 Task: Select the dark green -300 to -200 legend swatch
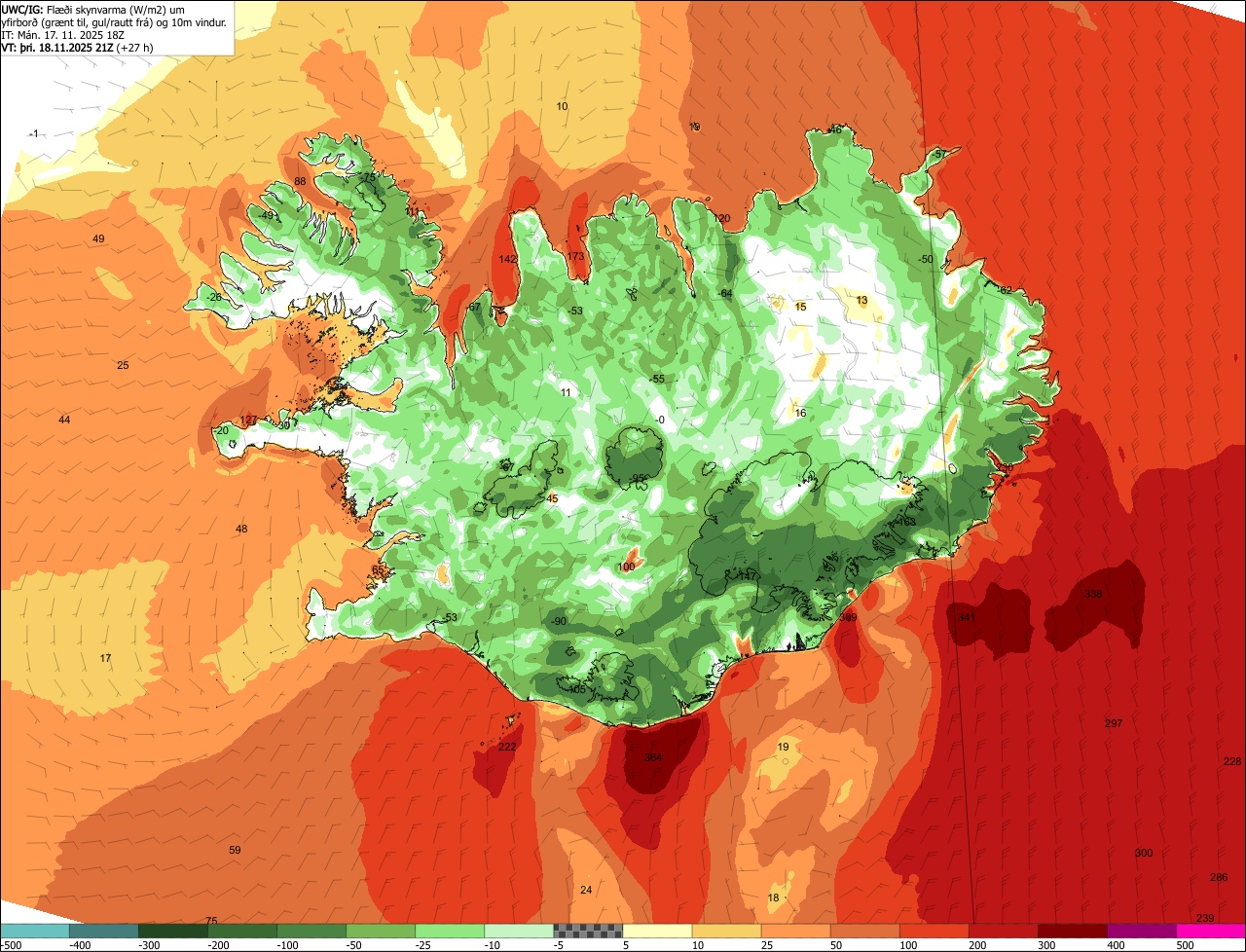click(x=173, y=931)
